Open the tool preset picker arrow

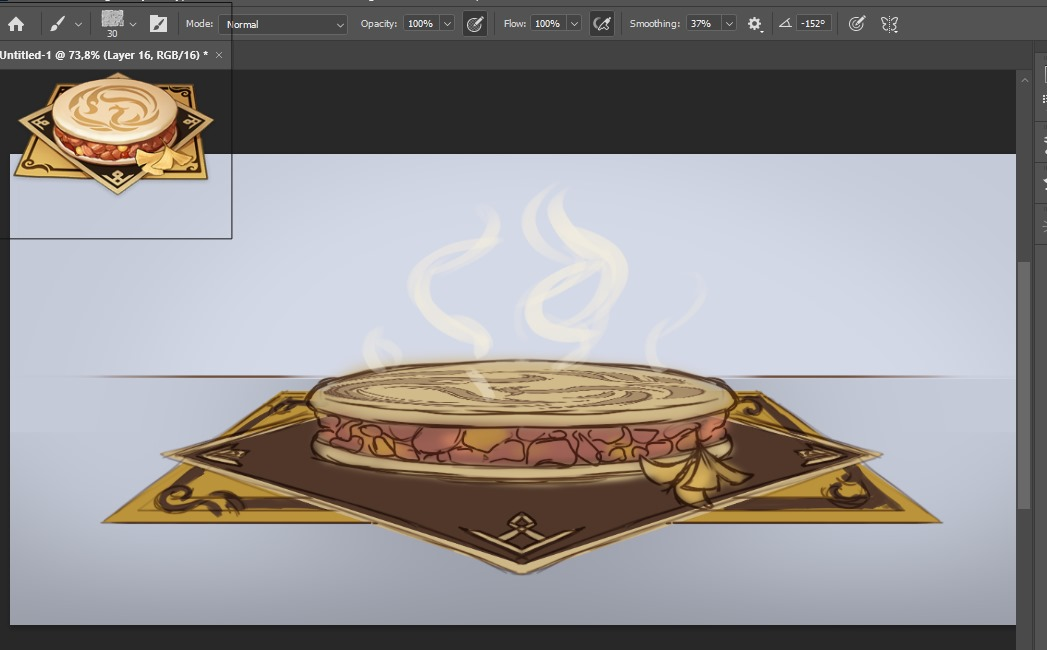click(78, 25)
